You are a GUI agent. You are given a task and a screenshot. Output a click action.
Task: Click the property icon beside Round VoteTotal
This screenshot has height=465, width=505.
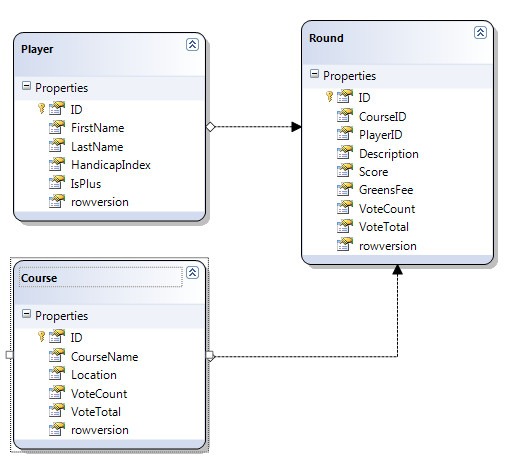pyautogui.click(x=345, y=226)
